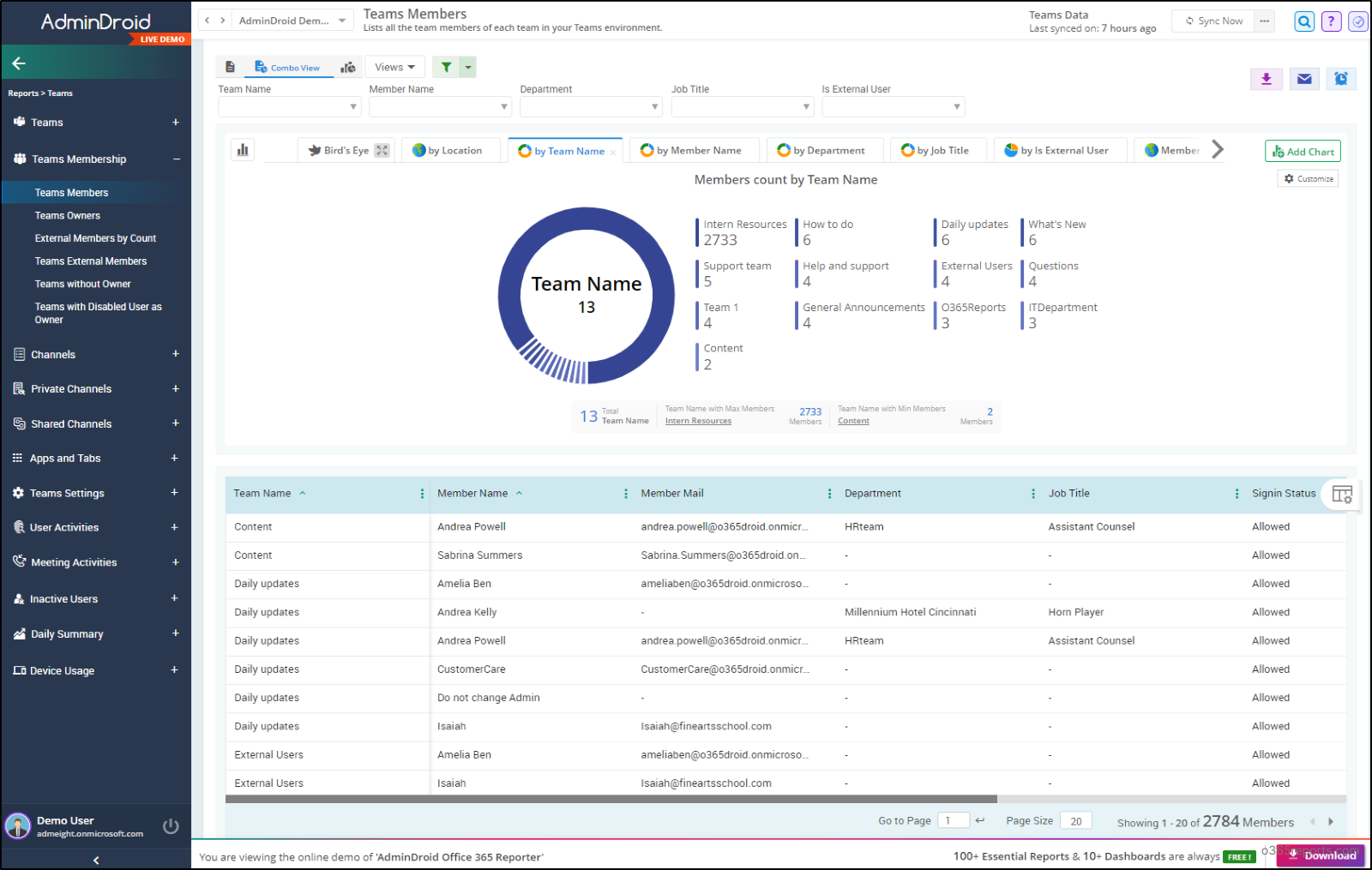Open the manage columns icon

point(1342,495)
